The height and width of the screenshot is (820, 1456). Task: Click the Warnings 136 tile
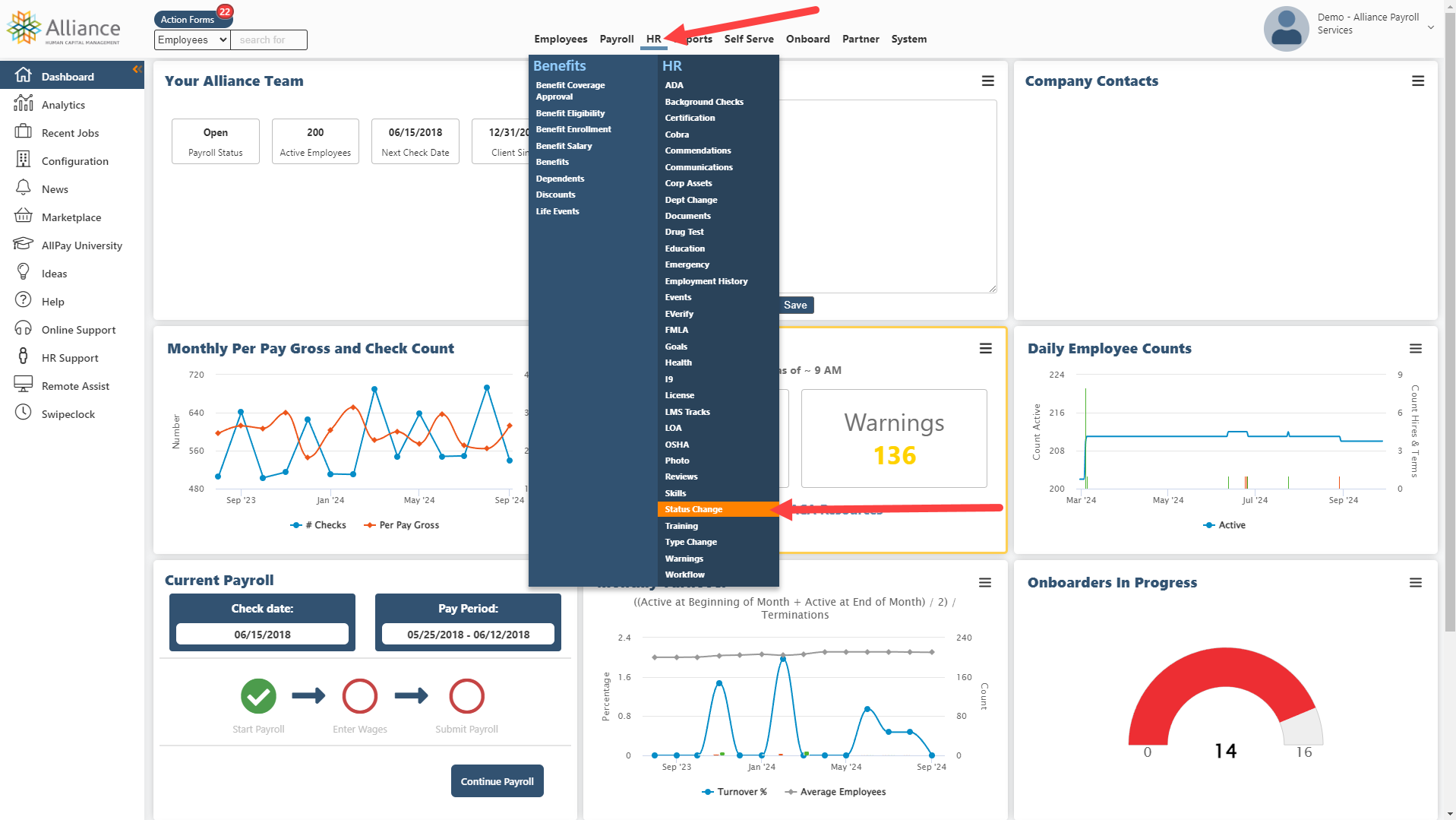click(894, 438)
